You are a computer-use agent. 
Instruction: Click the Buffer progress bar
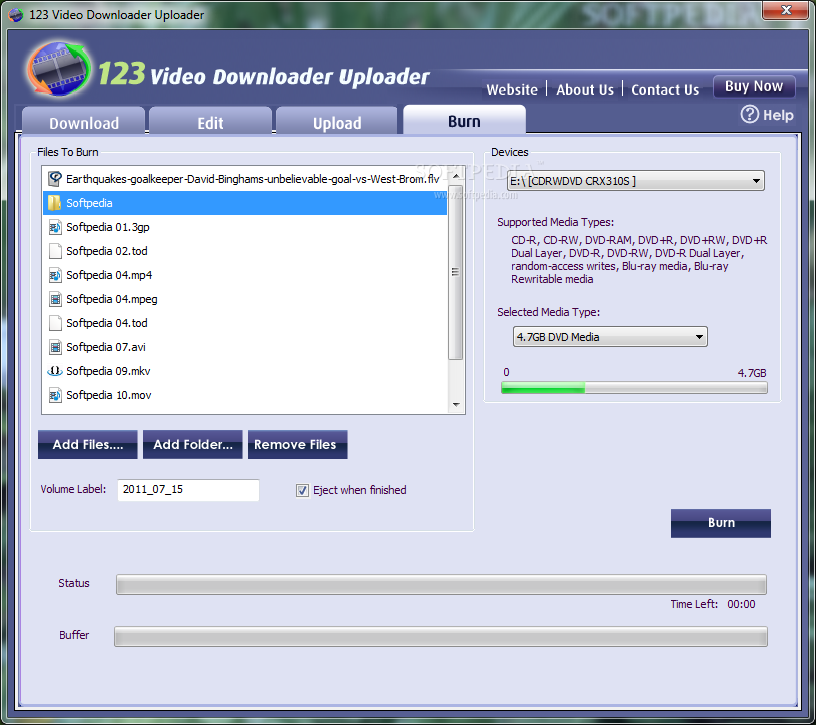click(441, 637)
